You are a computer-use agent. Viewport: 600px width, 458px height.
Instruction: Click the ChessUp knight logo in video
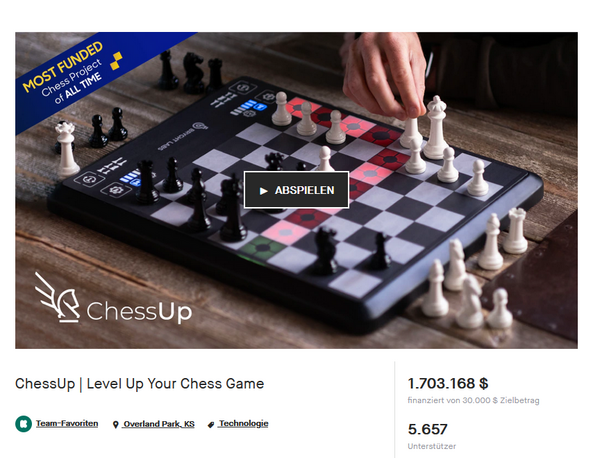[x=57, y=297]
